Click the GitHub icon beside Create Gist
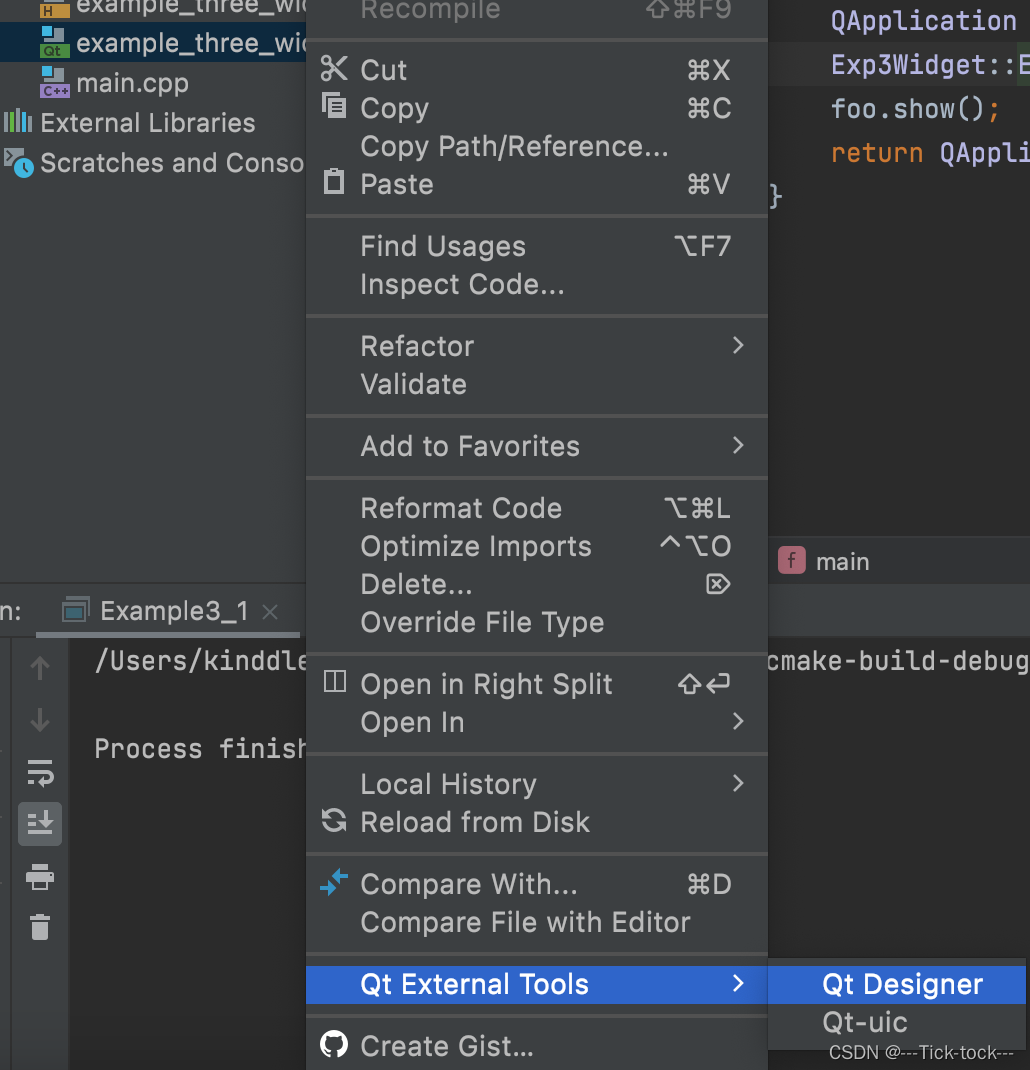This screenshot has height=1070, width=1030. click(x=334, y=1047)
